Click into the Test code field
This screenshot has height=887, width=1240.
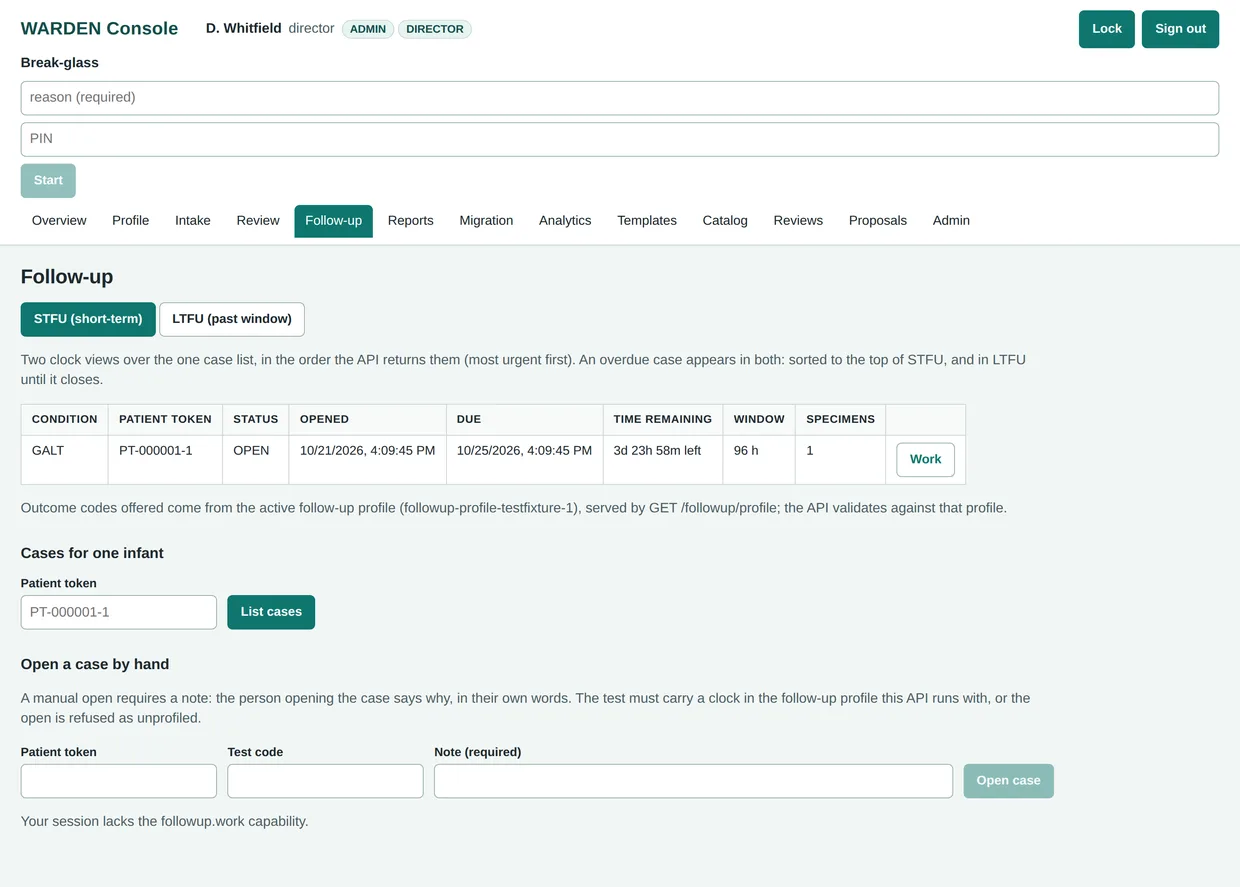[325, 781]
